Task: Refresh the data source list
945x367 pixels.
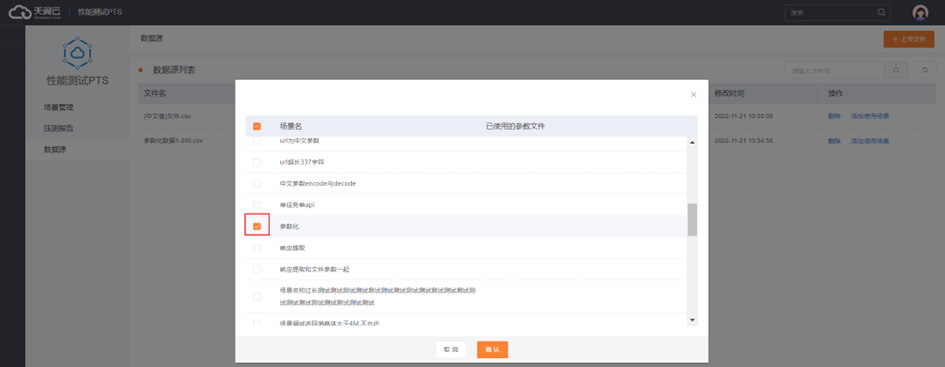Action: [x=925, y=71]
